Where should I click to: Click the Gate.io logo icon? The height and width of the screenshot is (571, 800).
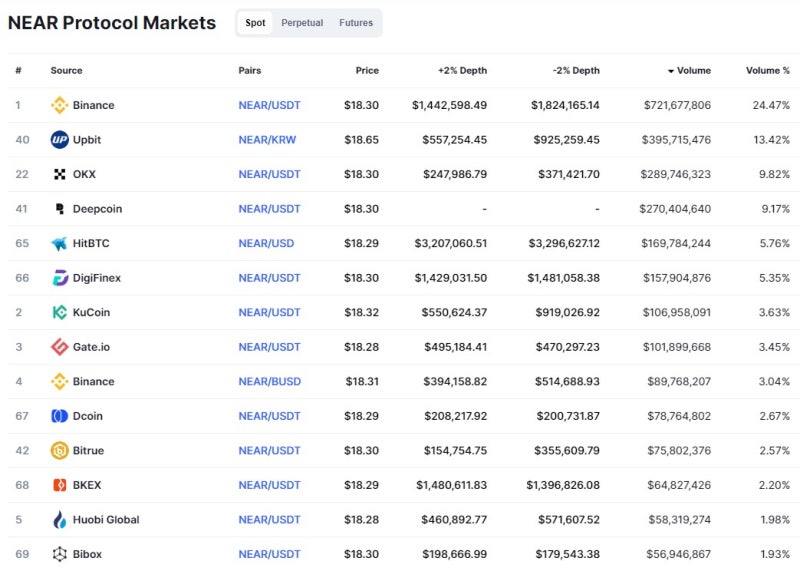pos(59,347)
